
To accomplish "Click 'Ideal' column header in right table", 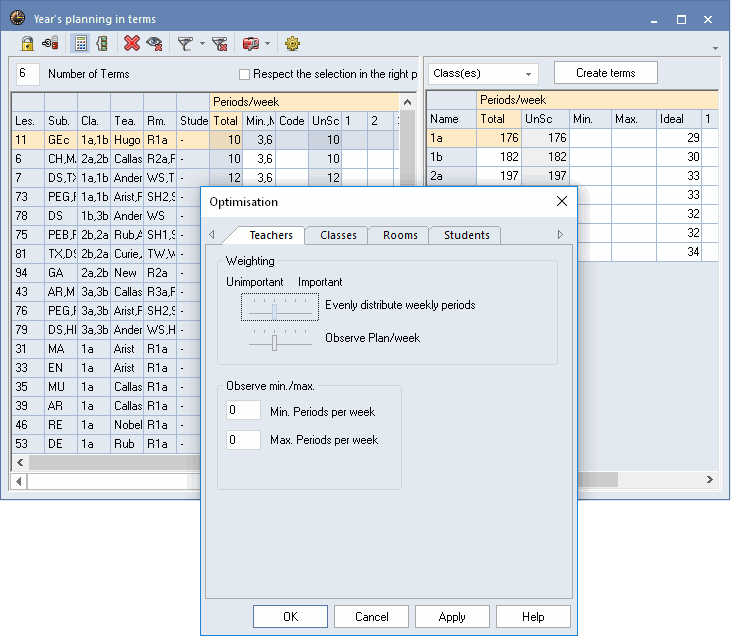I will [x=678, y=119].
